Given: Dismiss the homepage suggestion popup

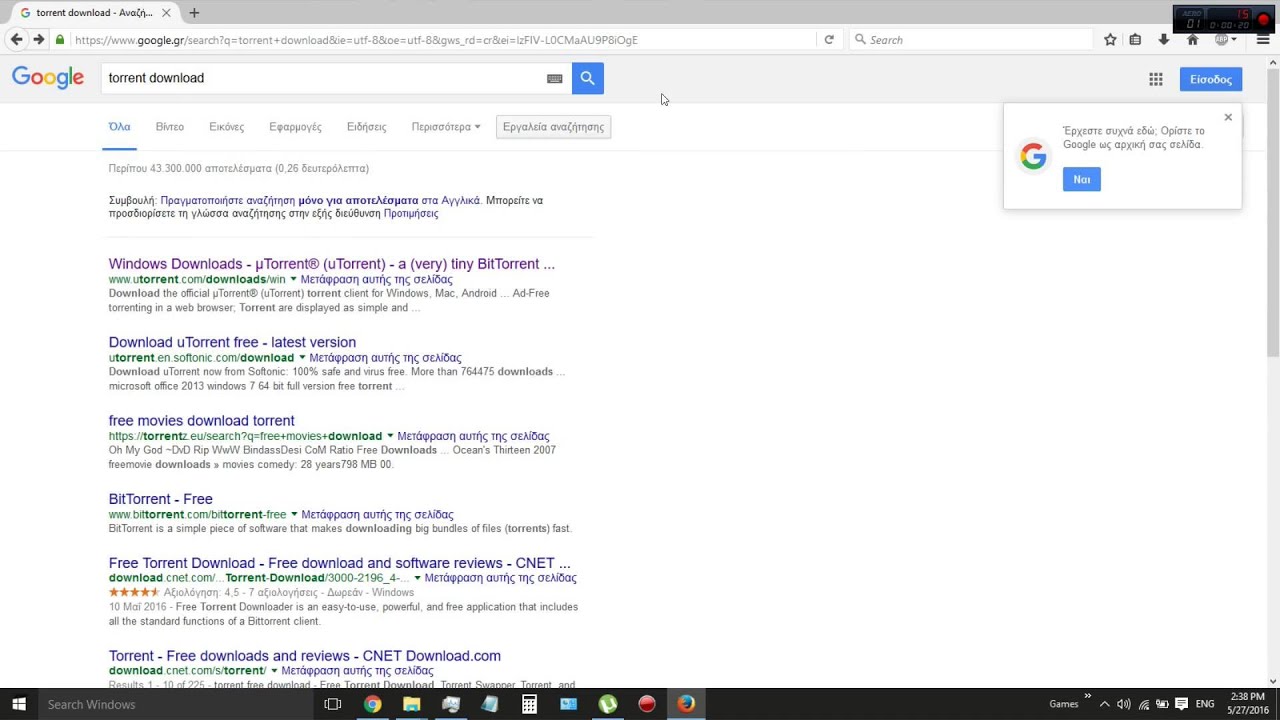Looking at the screenshot, I should coord(1228,117).
